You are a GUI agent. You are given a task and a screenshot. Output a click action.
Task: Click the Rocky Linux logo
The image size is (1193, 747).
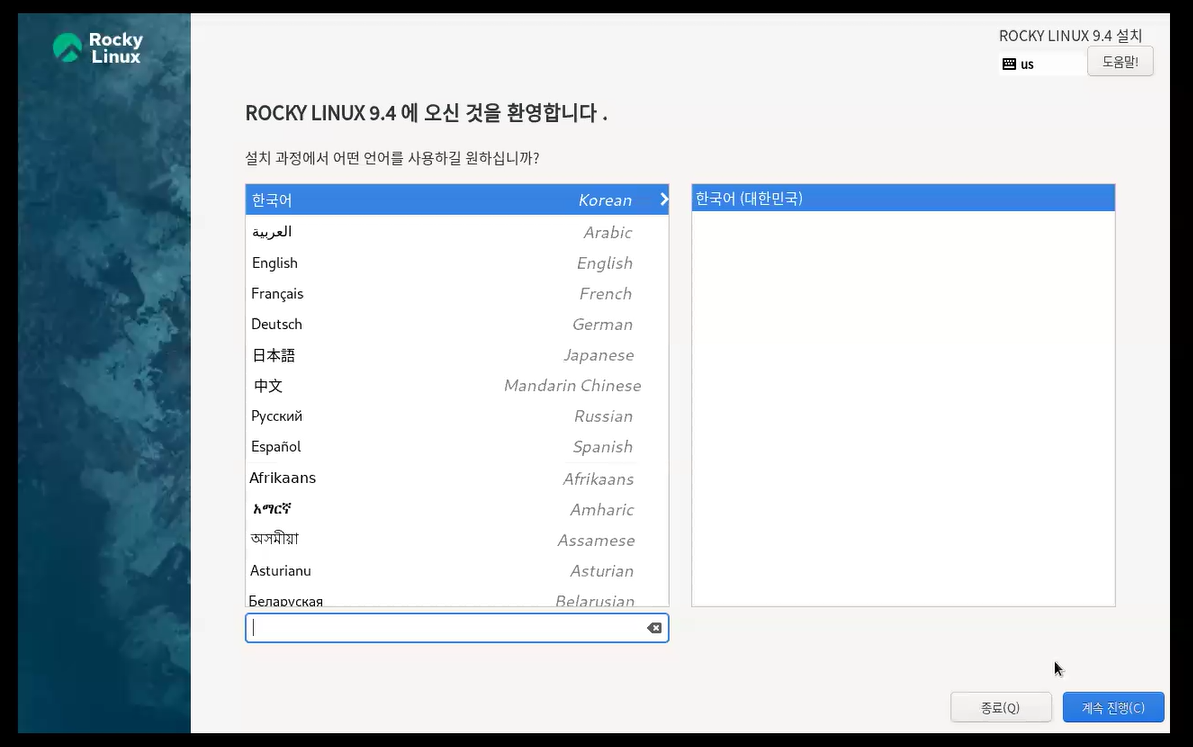[x=97, y=48]
